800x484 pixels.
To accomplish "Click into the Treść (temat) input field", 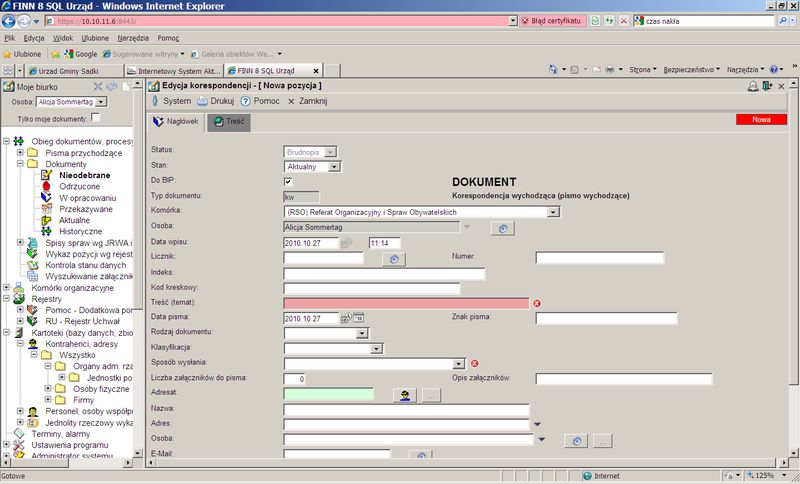I will (x=406, y=303).
